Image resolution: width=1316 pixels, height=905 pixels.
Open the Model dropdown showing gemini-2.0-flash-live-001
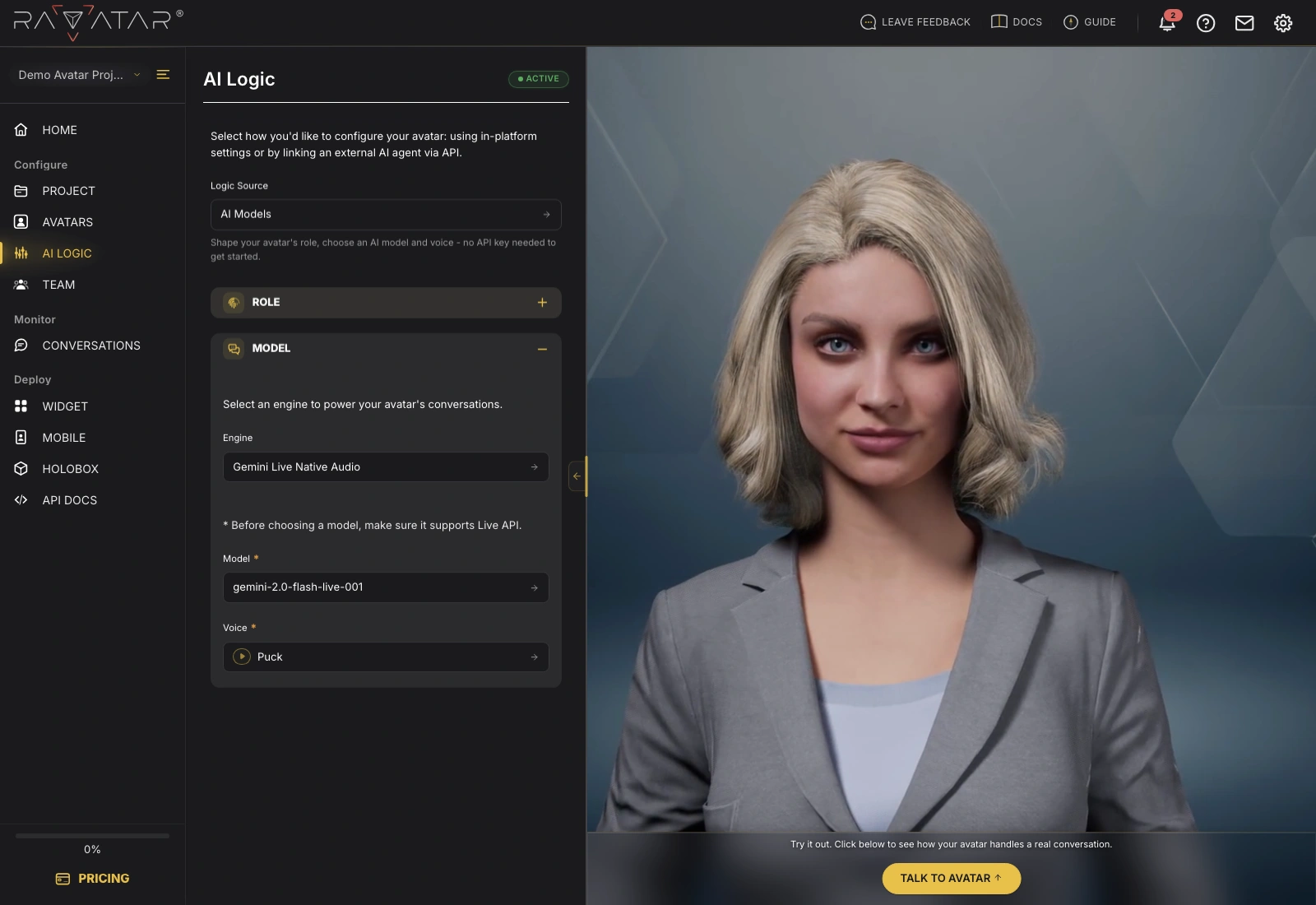point(386,587)
